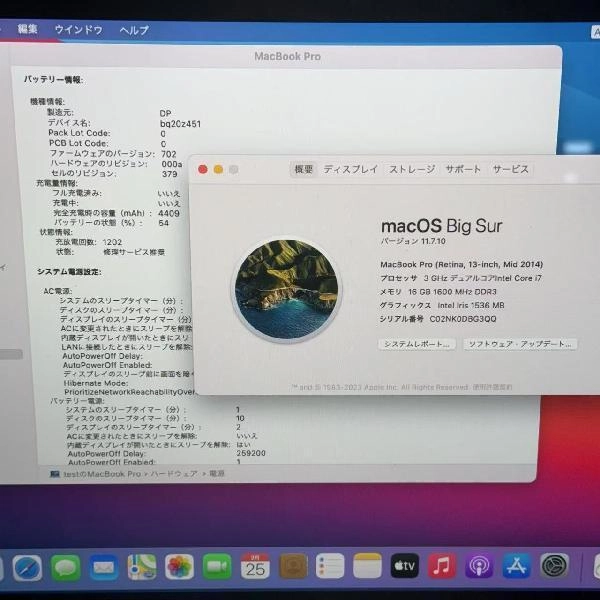The image size is (600, 600).
Task: Open the Mail app icon
Action: (x=103, y=567)
